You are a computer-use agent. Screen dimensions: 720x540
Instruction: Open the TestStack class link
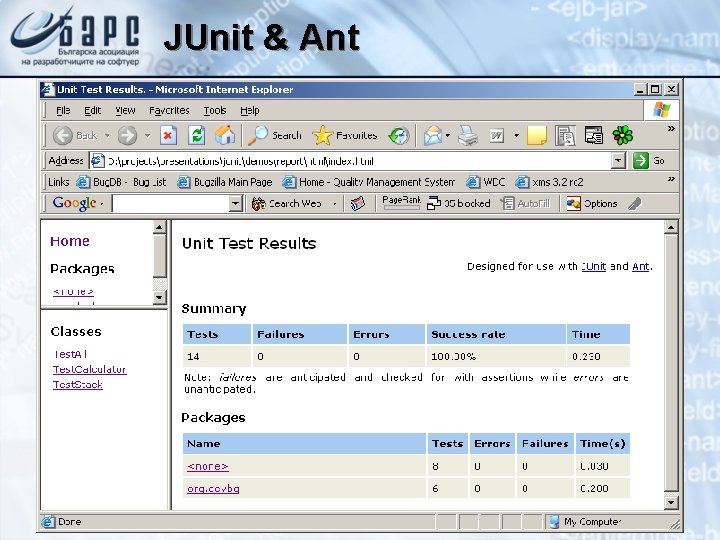(78, 384)
